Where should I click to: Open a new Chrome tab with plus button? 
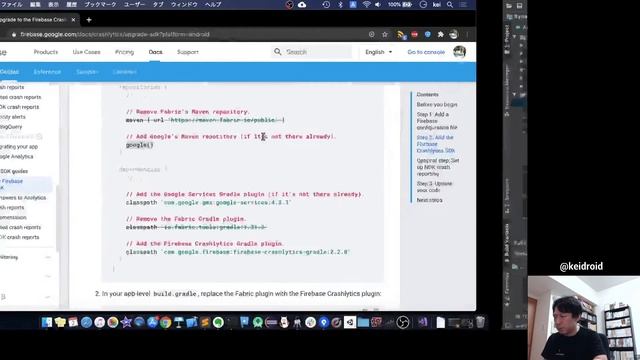point(89,20)
